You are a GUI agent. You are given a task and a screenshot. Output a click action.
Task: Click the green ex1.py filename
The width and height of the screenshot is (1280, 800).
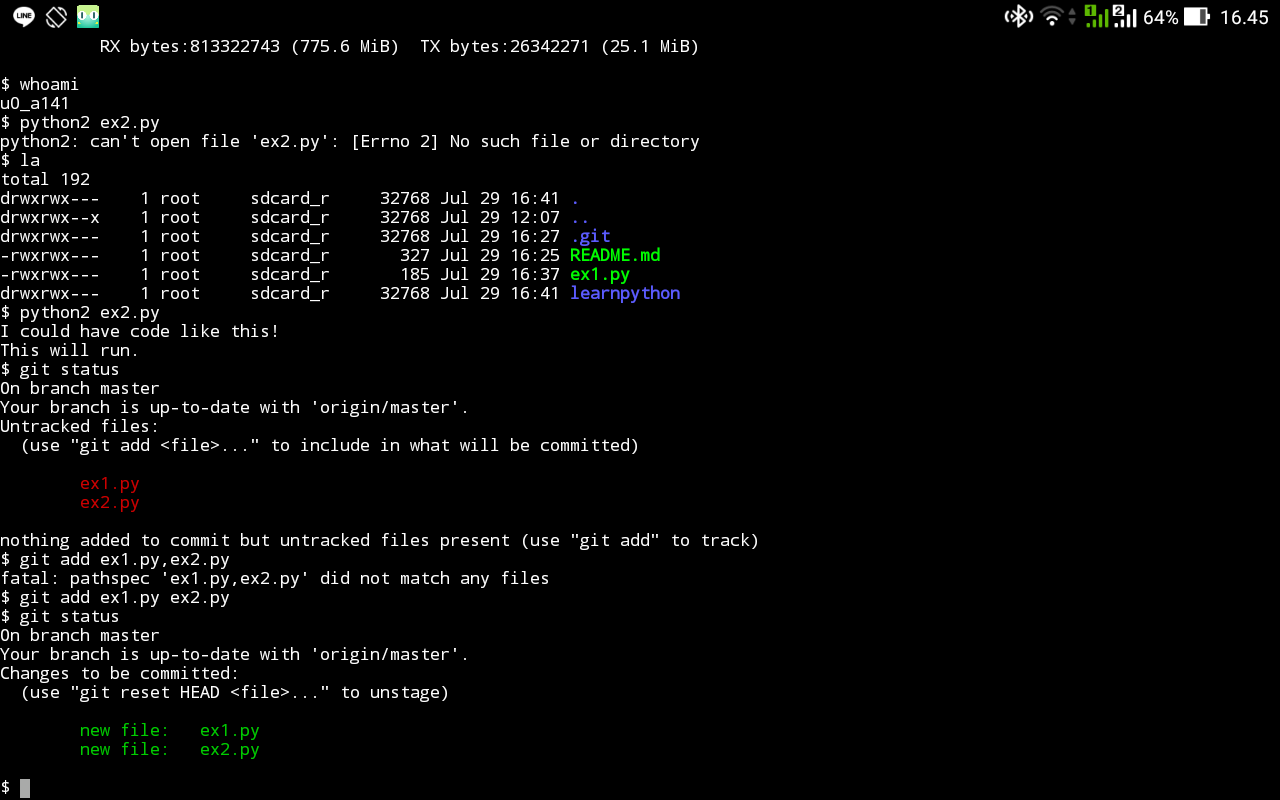599,274
